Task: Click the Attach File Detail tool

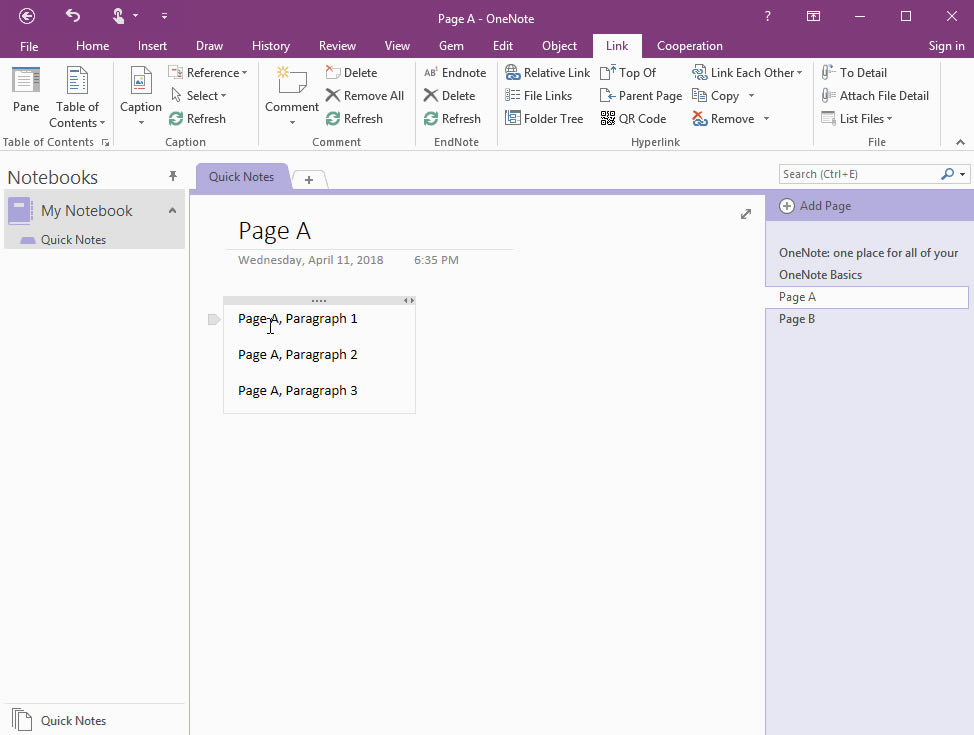Action: [875, 95]
